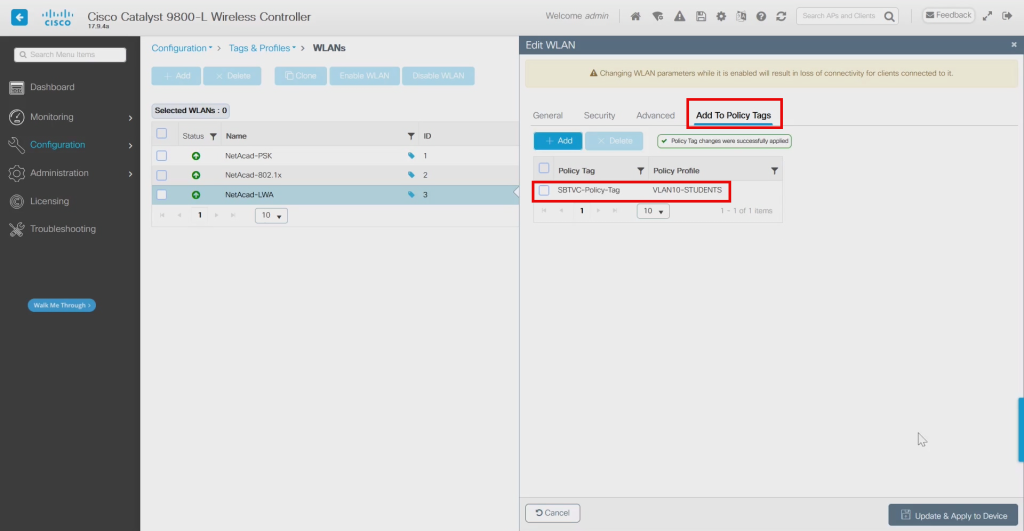The height and width of the screenshot is (531, 1024).
Task: Close the Edit WLAN panel
Action: click(1014, 44)
